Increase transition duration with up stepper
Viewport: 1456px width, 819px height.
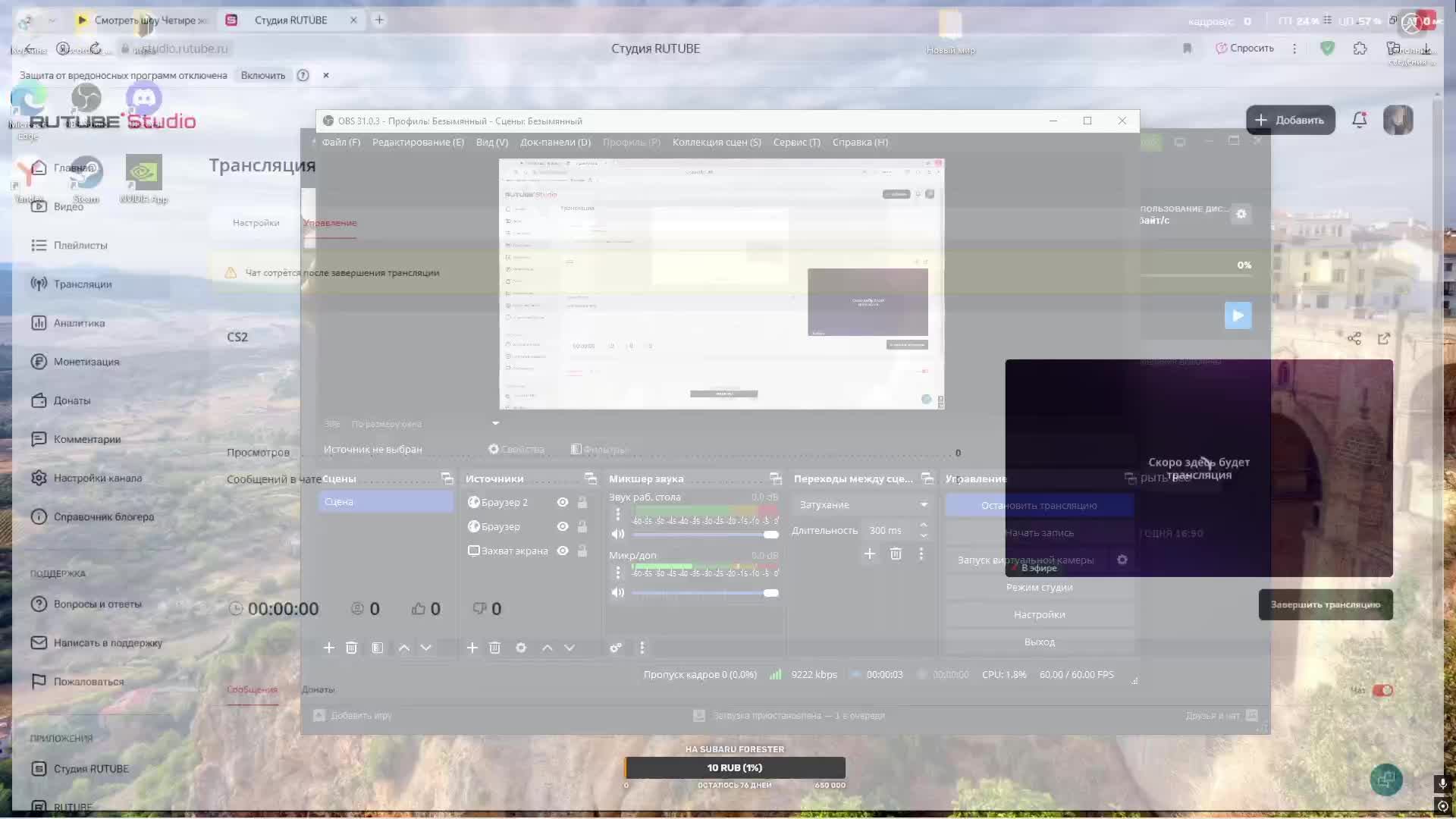924,525
